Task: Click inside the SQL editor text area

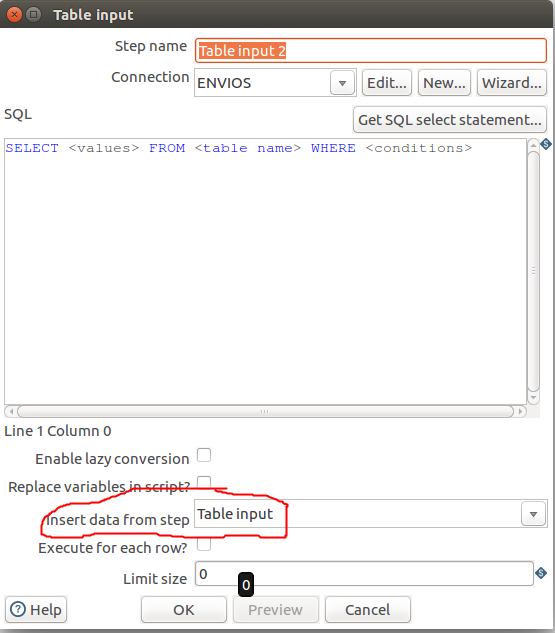Action: tap(265, 272)
